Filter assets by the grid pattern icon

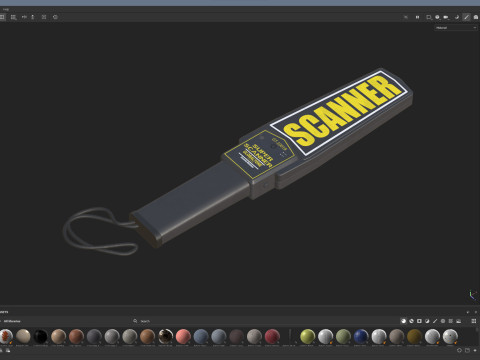(x=451, y=321)
